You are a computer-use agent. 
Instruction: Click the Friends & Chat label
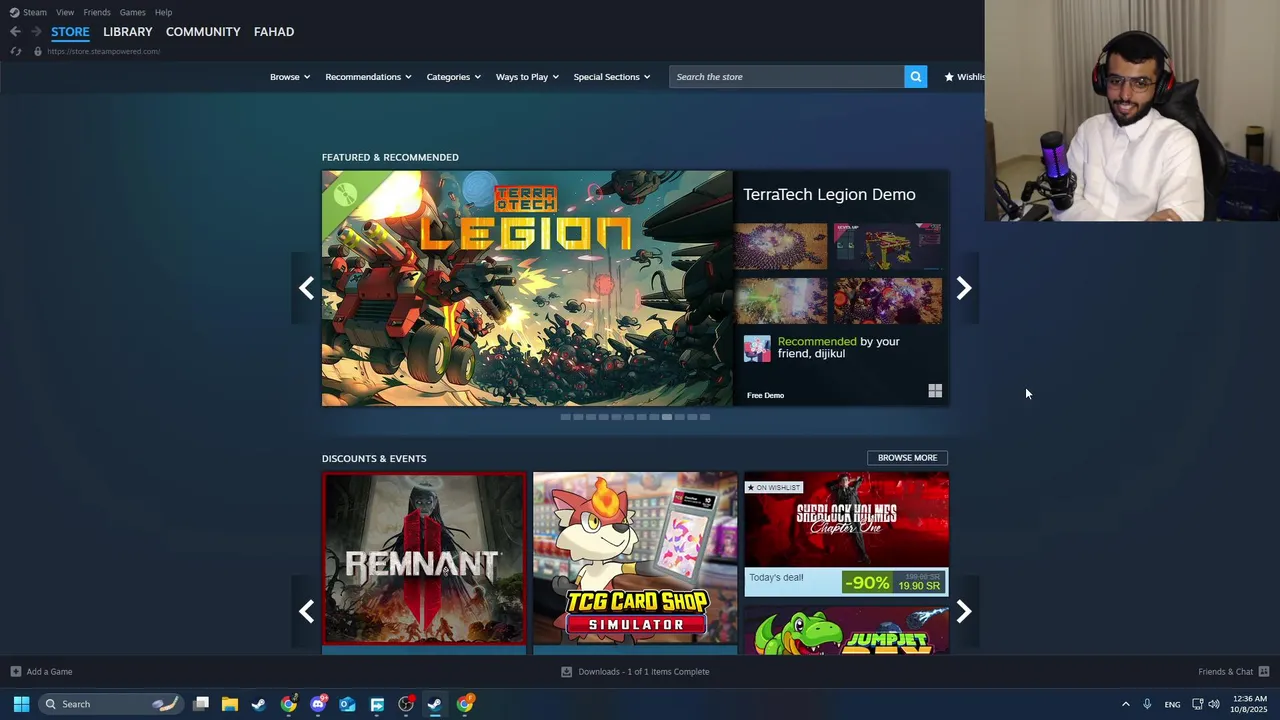(x=1225, y=672)
